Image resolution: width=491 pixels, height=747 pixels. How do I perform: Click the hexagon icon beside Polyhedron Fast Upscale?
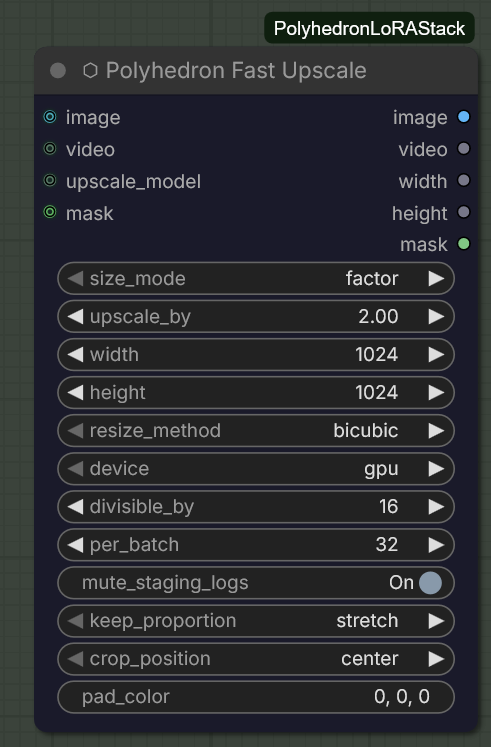click(x=90, y=71)
